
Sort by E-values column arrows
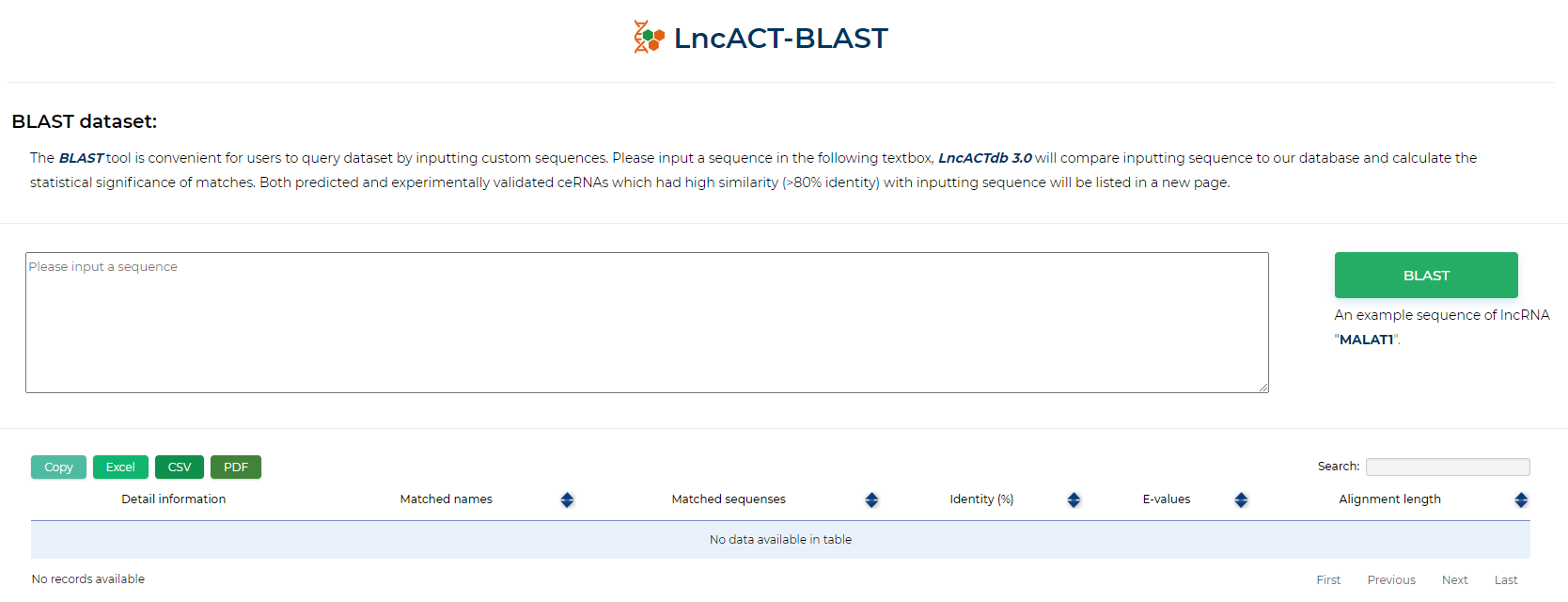pos(1241,500)
